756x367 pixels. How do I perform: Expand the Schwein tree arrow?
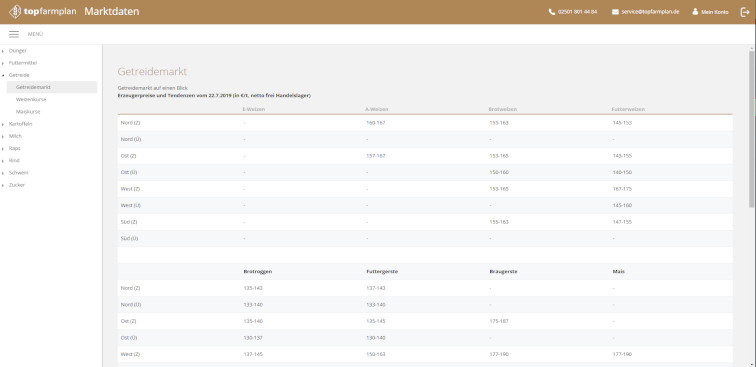(x=3, y=173)
